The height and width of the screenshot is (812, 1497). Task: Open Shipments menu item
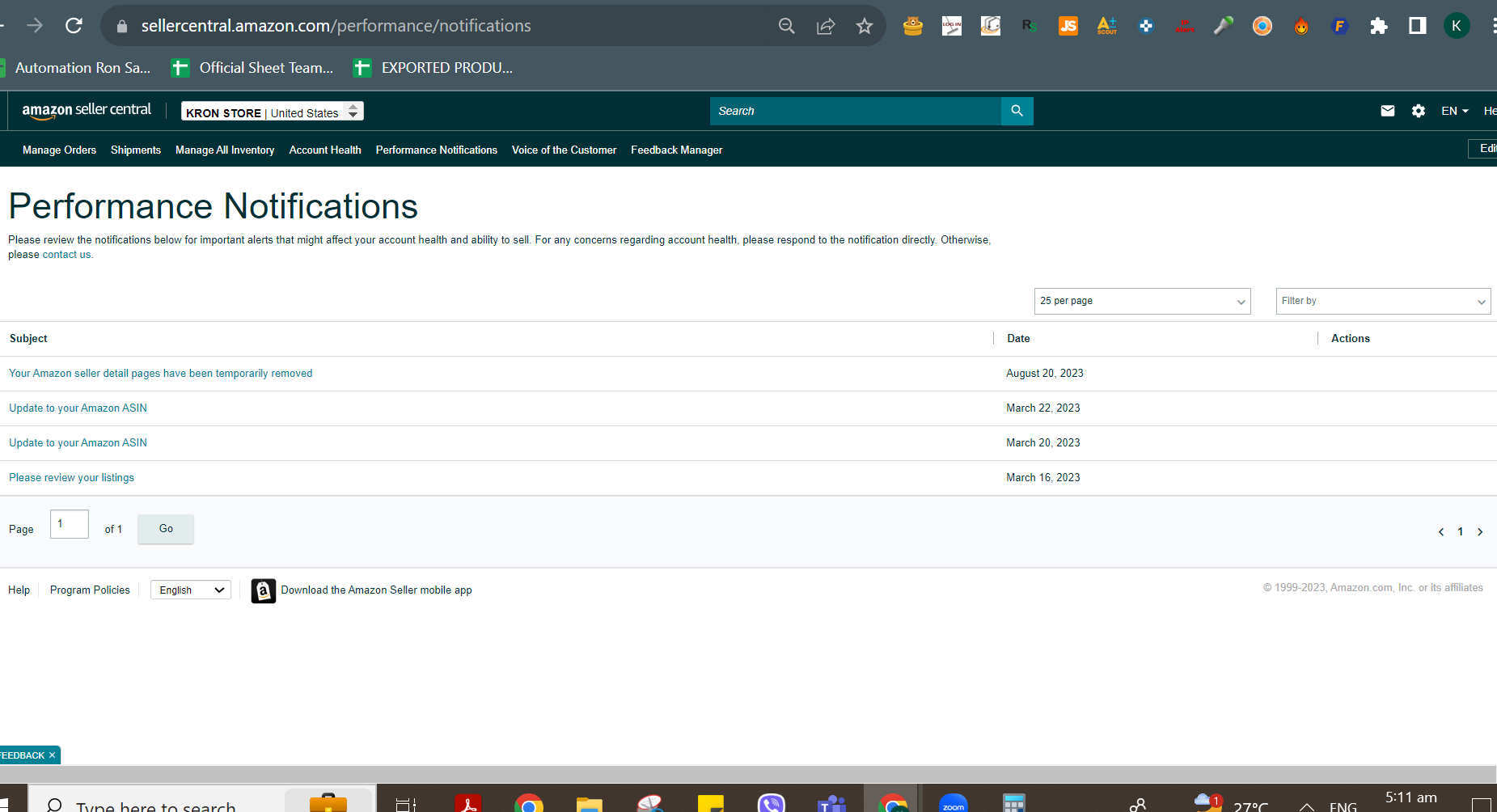(136, 150)
